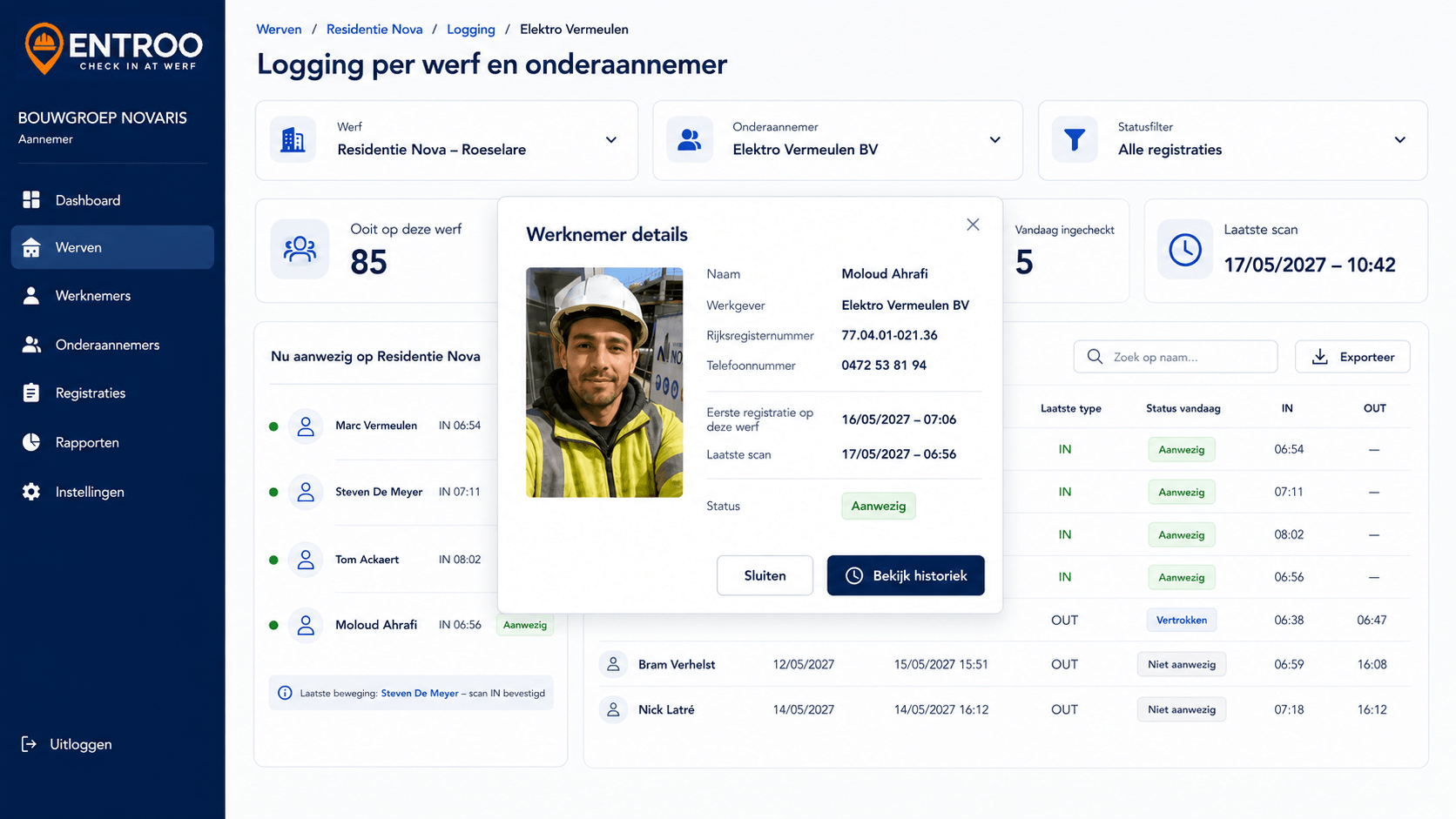Click the Registraties clipboard icon
The width and height of the screenshot is (1456, 819).
tap(31, 393)
